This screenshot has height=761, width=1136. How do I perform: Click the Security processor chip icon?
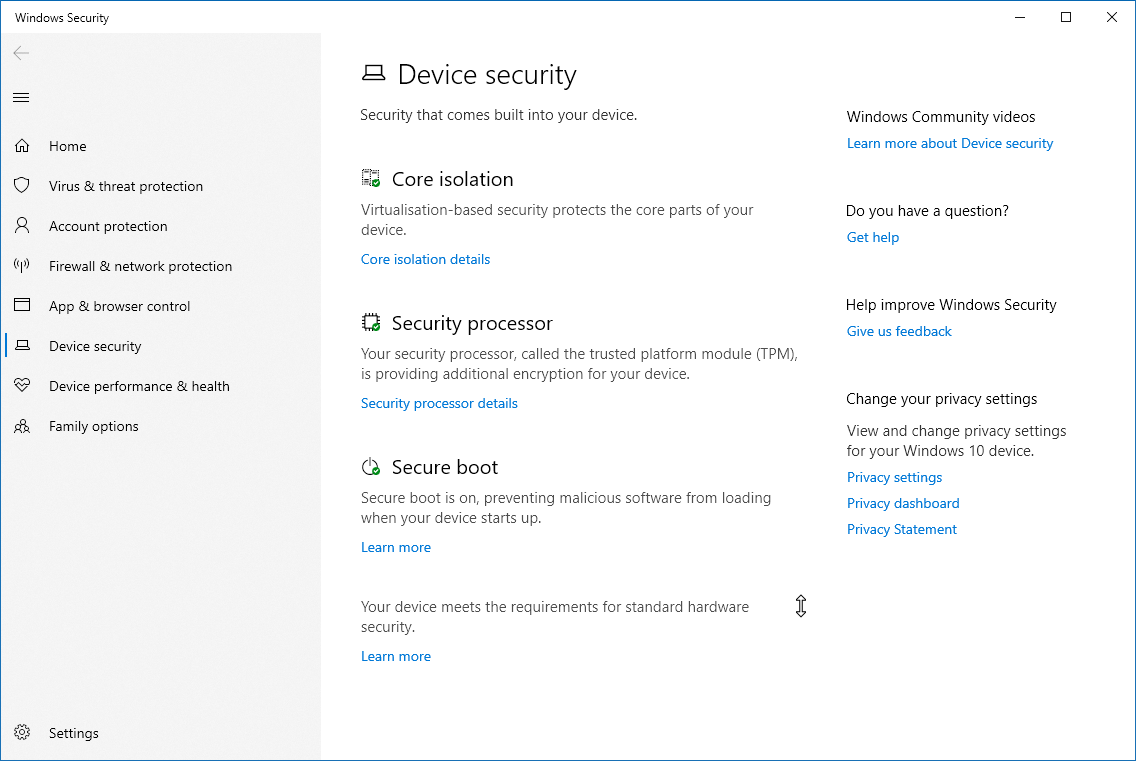tap(371, 323)
